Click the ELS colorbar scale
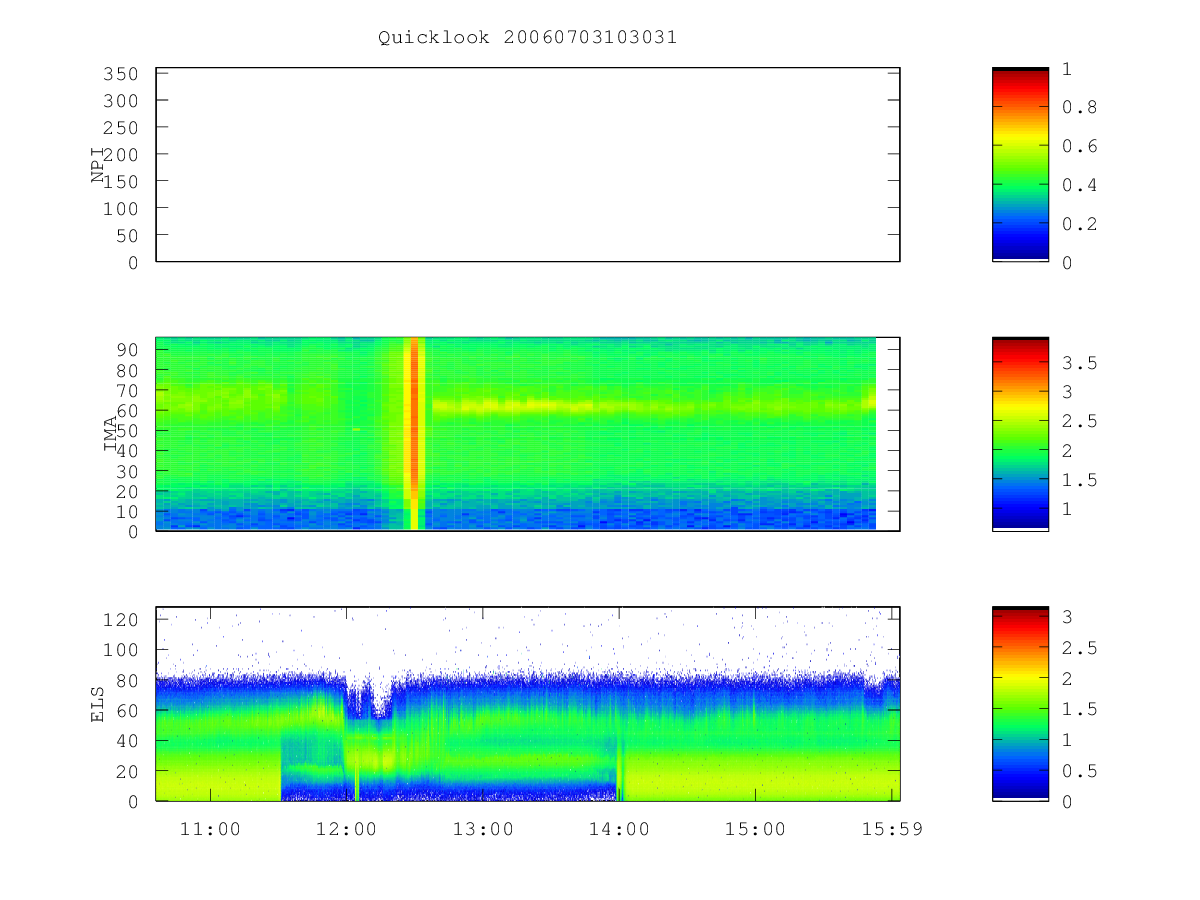 tap(1020, 703)
